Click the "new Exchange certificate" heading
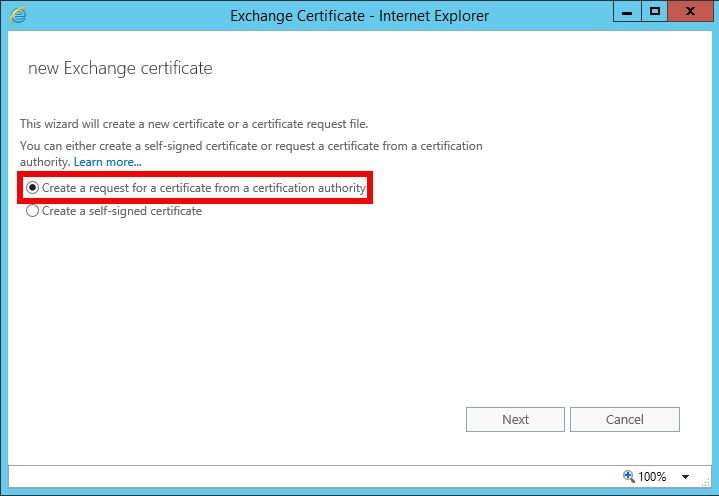 (120, 69)
